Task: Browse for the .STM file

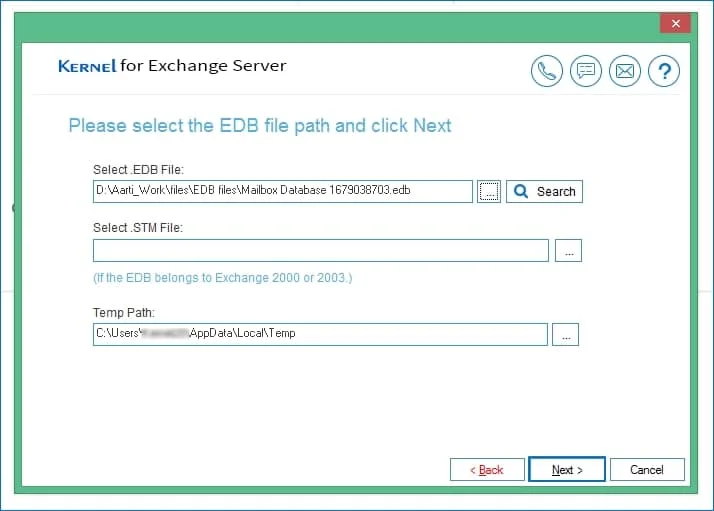Action: [568, 250]
